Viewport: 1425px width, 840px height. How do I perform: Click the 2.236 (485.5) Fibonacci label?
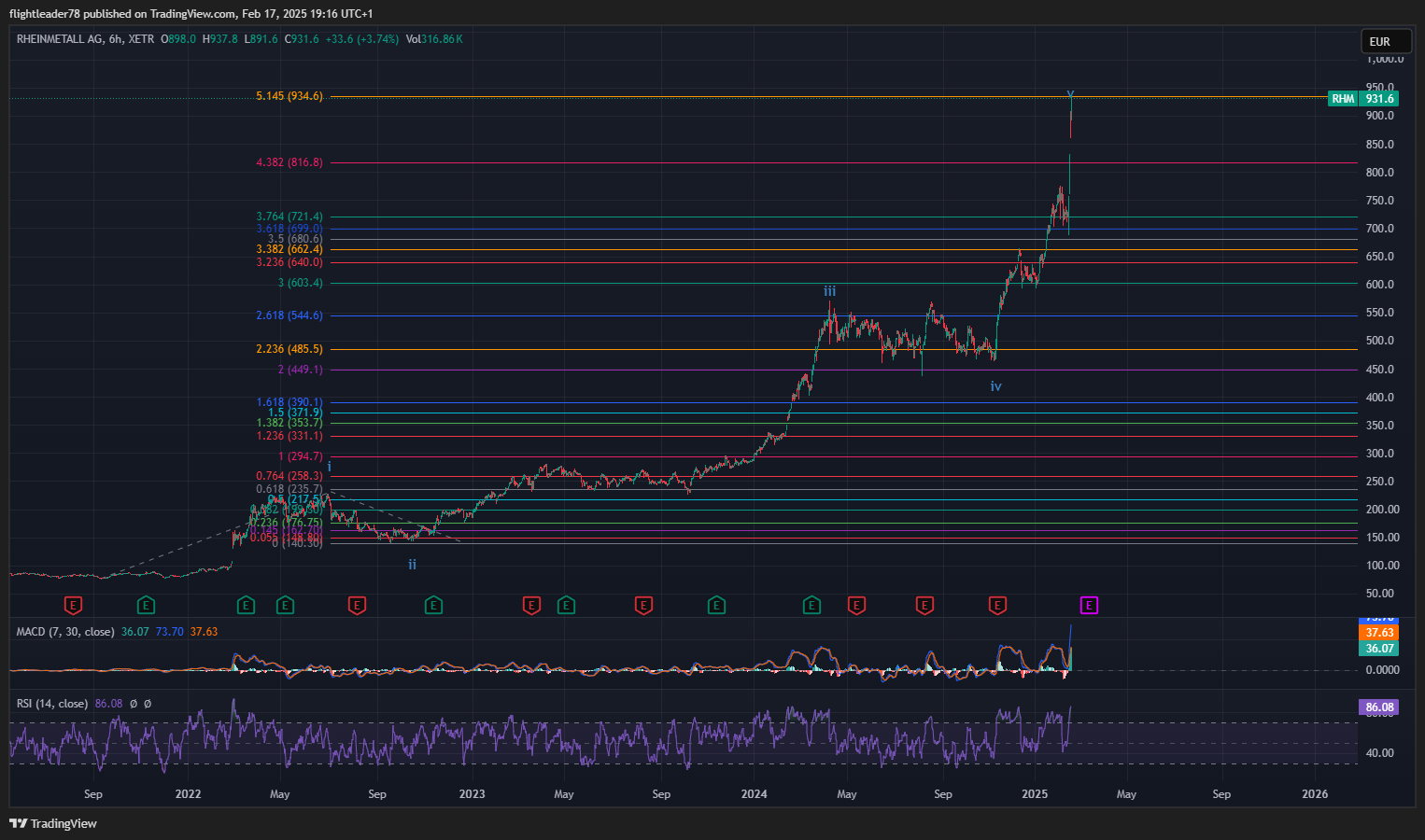pos(289,349)
